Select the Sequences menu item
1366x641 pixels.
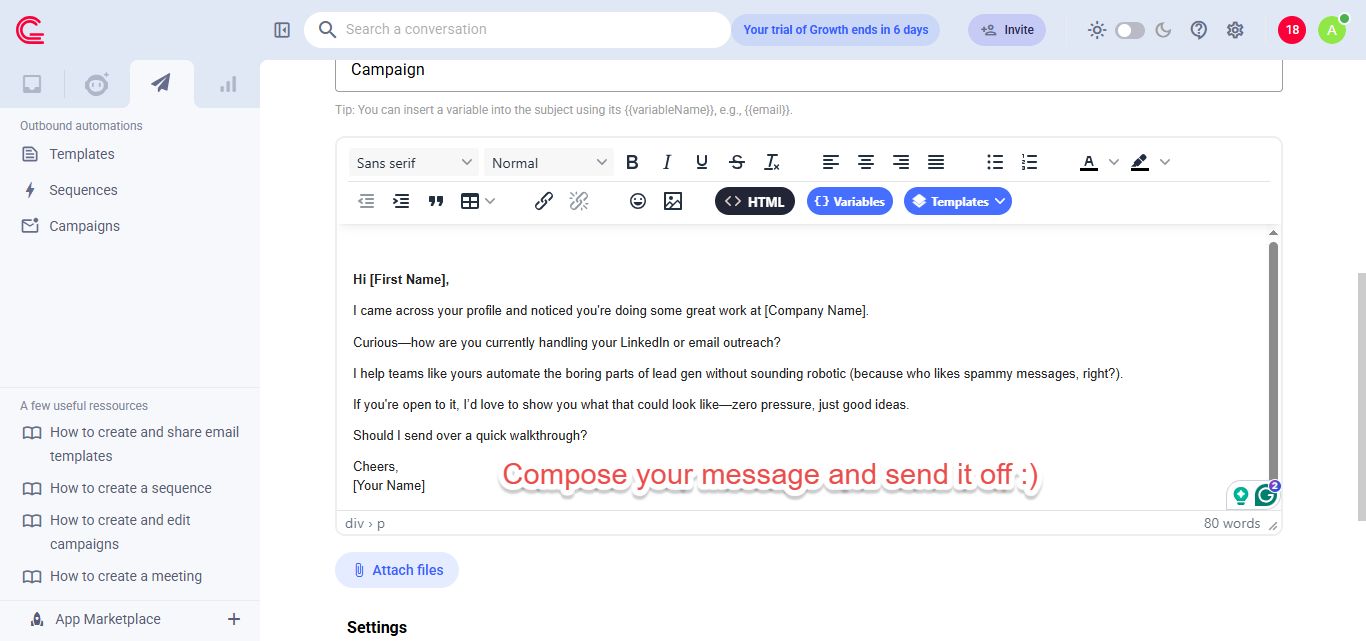coord(82,189)
